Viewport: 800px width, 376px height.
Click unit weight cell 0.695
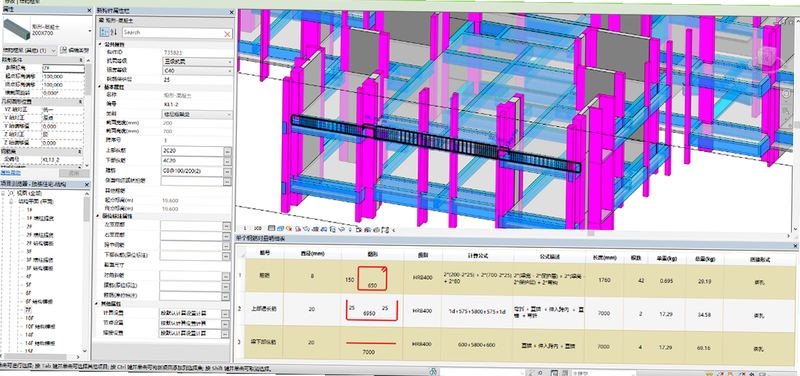tap(666, 280)
